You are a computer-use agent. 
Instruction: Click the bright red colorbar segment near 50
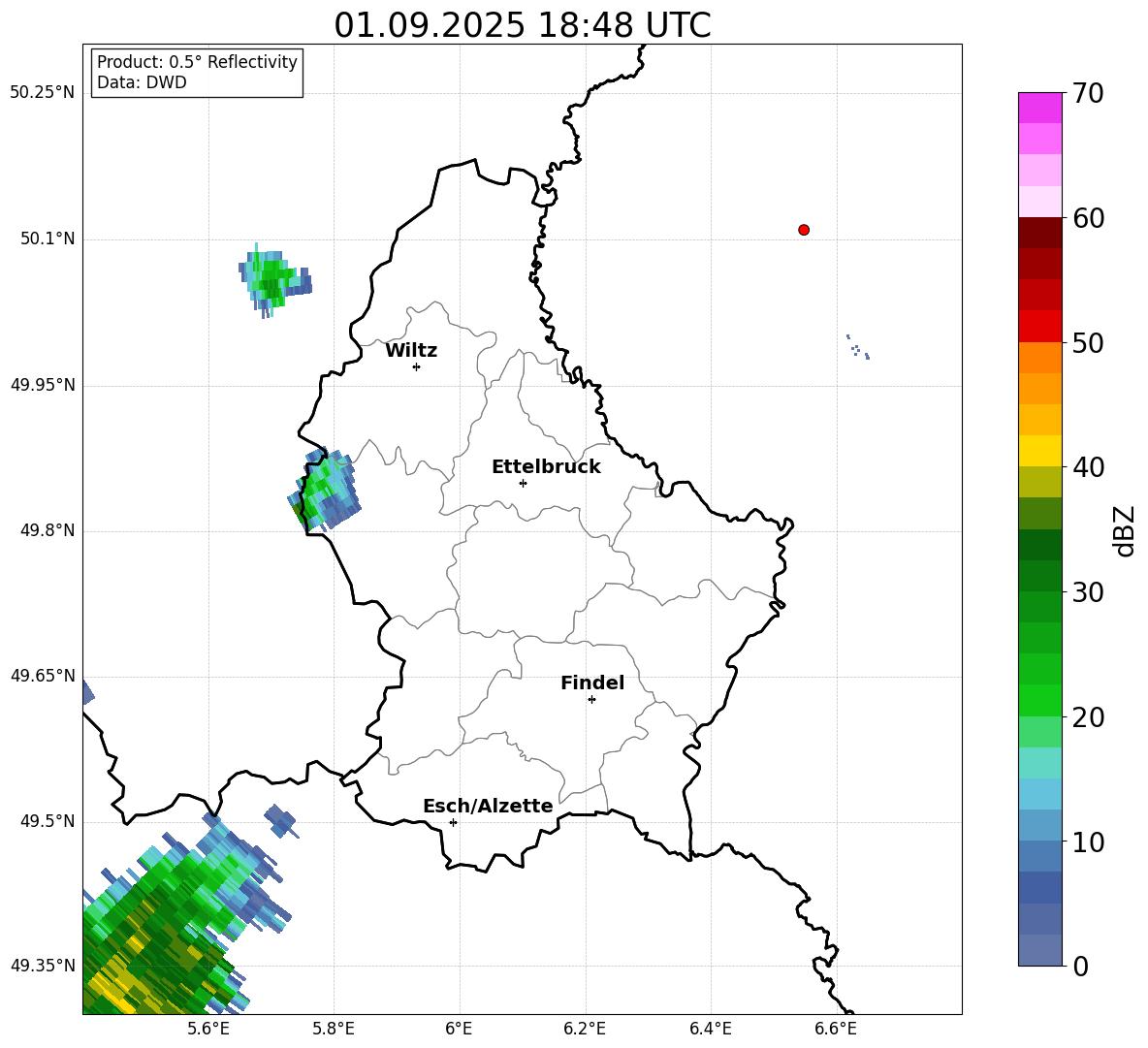(x=1039, y=327)
